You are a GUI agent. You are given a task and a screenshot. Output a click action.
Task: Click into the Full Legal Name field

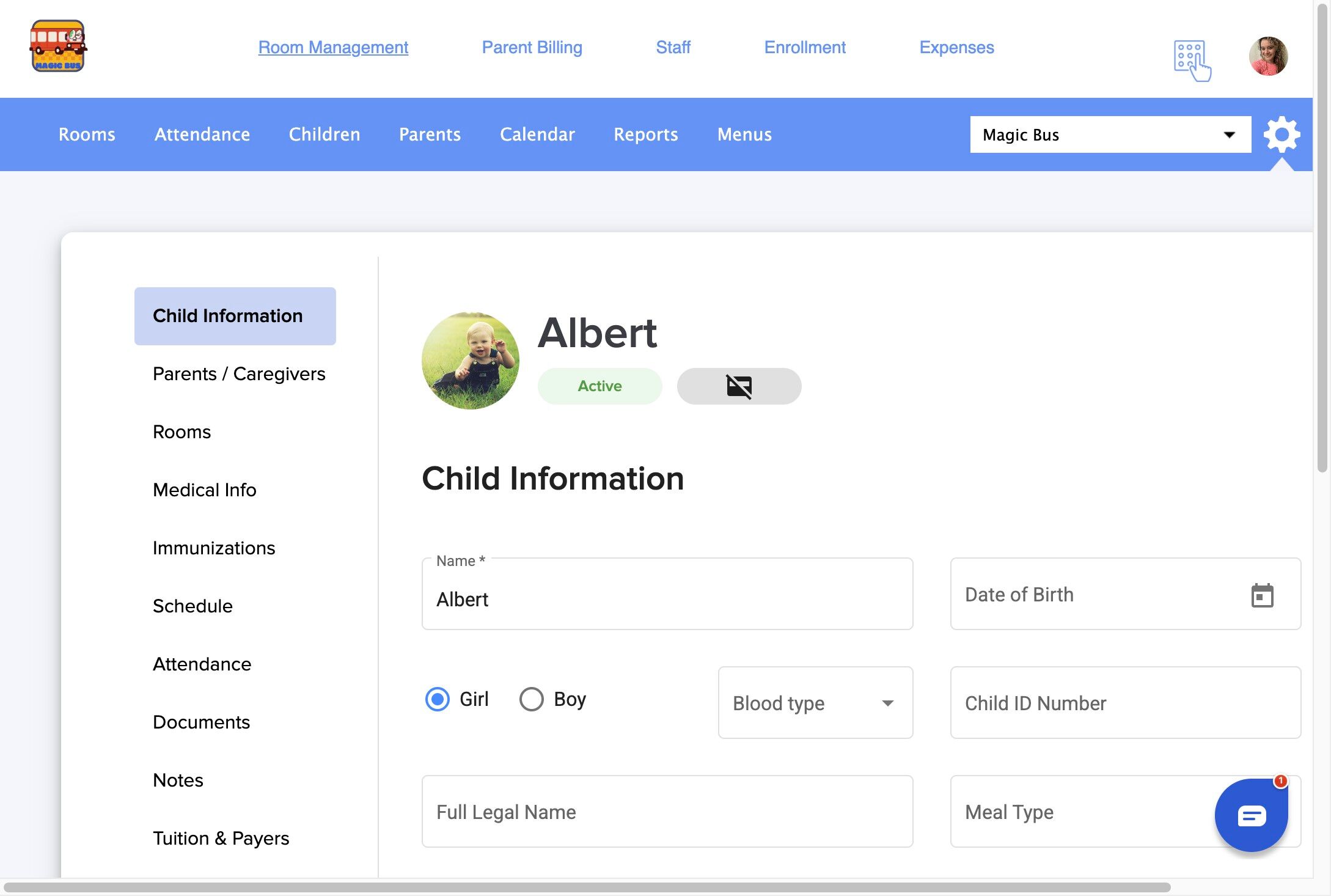(x=667, y=812)
